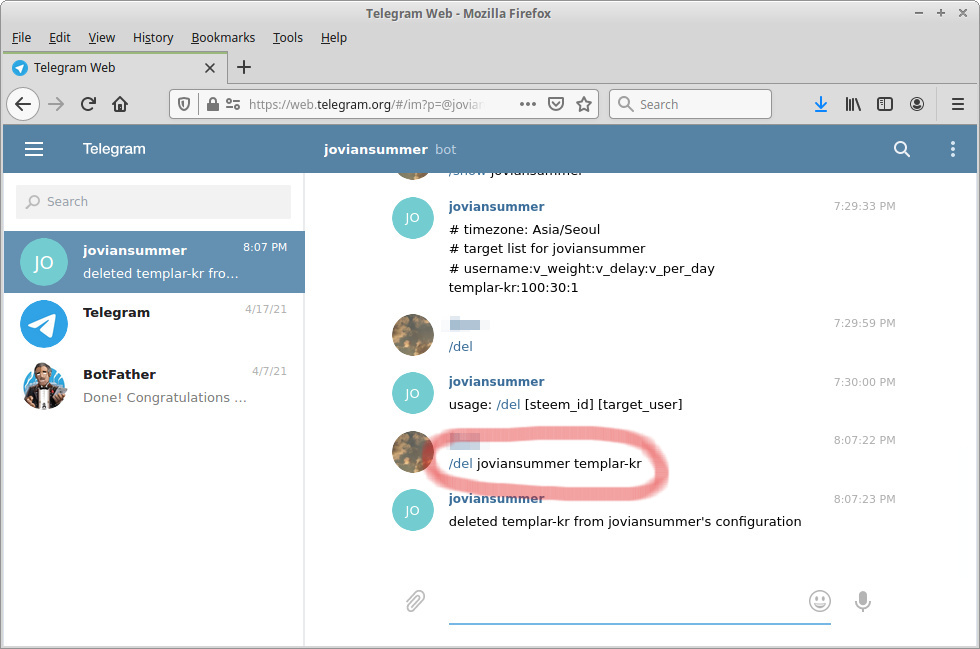Open the Edit menu

(59, 38)
